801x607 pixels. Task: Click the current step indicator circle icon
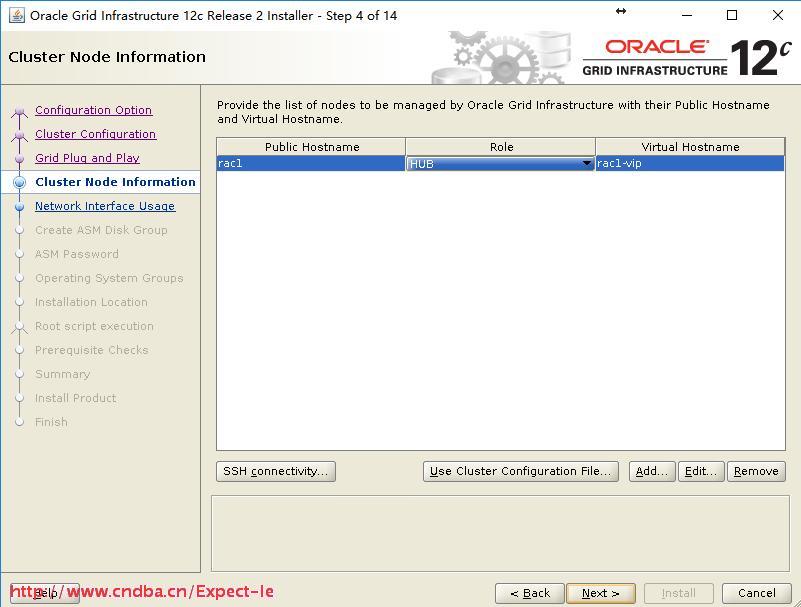[19, 182]
